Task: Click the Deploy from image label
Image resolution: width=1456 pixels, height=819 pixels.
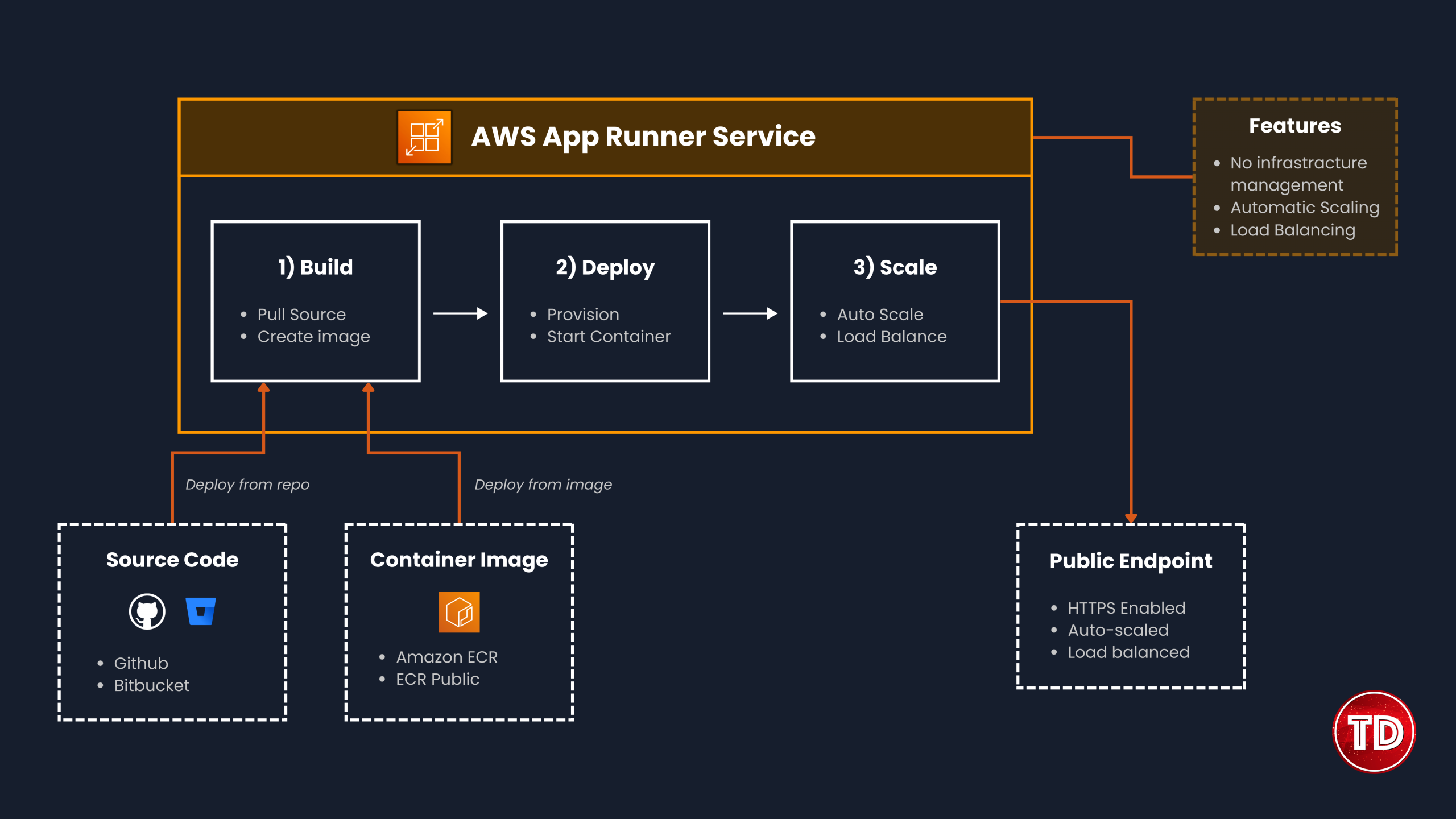Action: point(543,485)
